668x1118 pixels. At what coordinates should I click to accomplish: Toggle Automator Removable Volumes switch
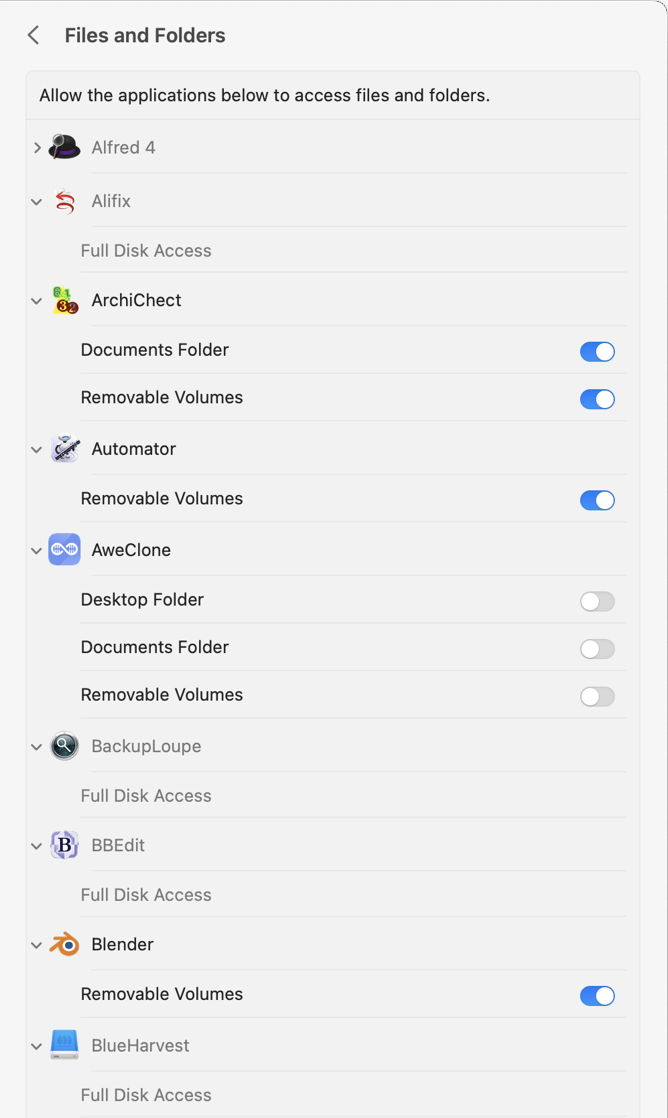pyautogui.click(x=597, y=500)
